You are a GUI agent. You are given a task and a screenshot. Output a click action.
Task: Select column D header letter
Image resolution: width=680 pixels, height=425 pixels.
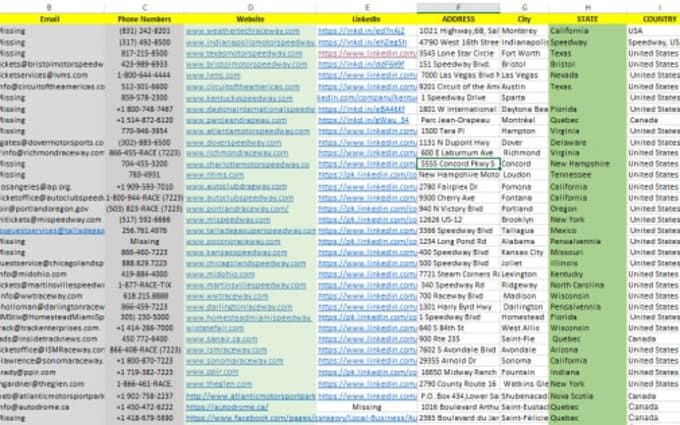250,7
